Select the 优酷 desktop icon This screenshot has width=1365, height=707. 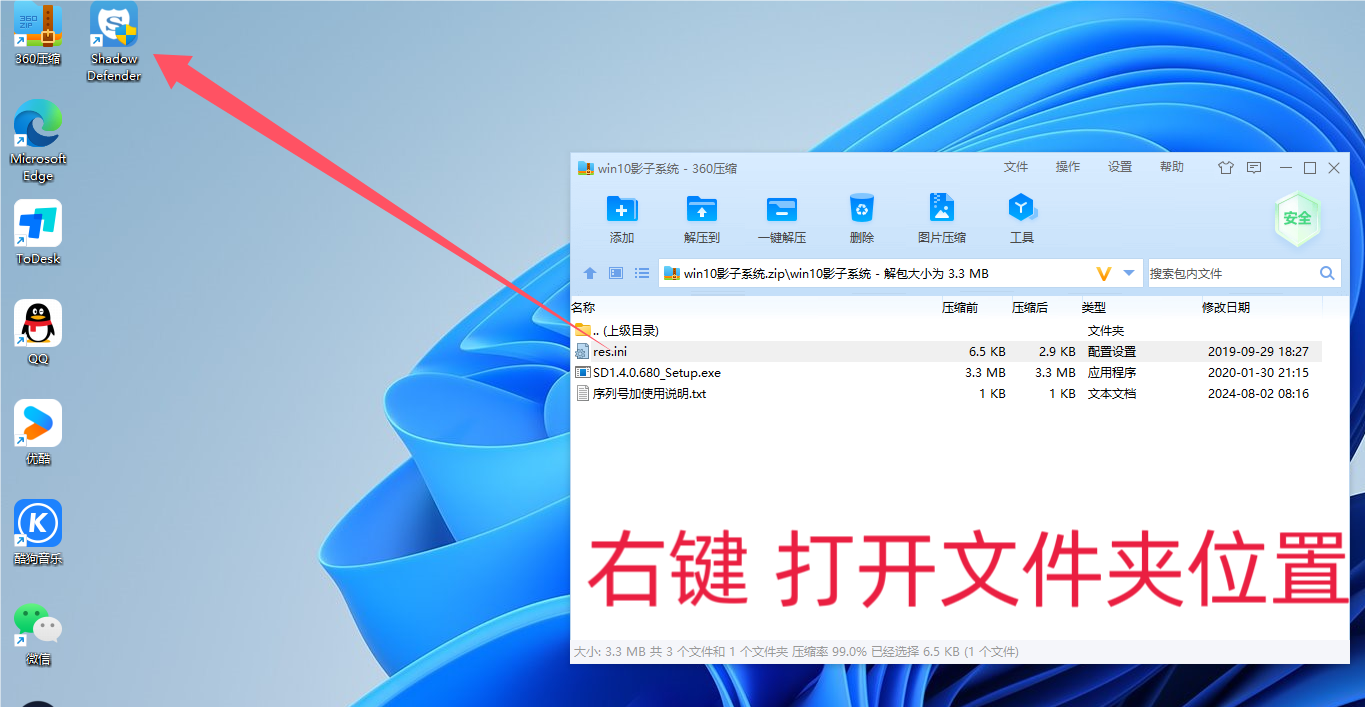(38, 433)
